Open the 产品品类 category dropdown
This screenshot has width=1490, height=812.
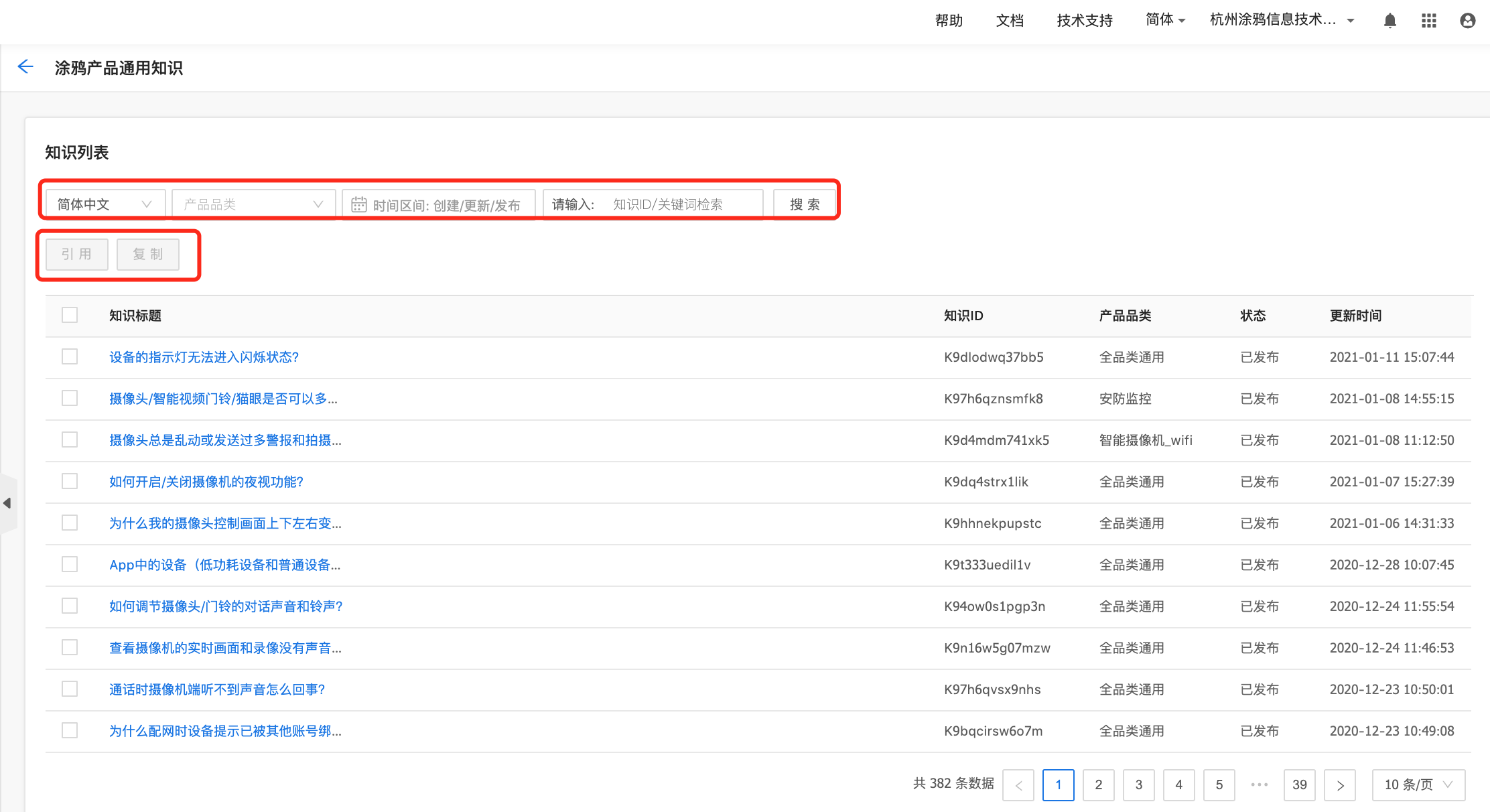[x=253, y=204]
